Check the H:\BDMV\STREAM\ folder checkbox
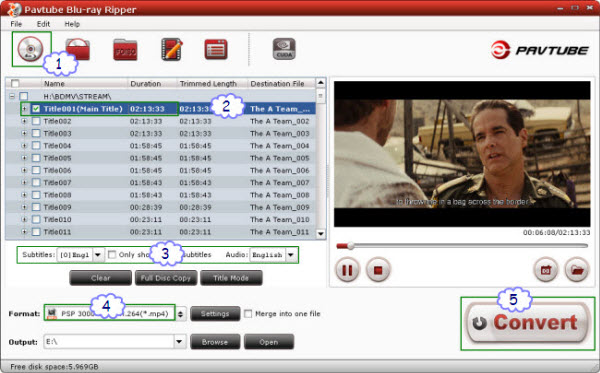The width and height of the screenshot is (600, 373). click(24, 96)
